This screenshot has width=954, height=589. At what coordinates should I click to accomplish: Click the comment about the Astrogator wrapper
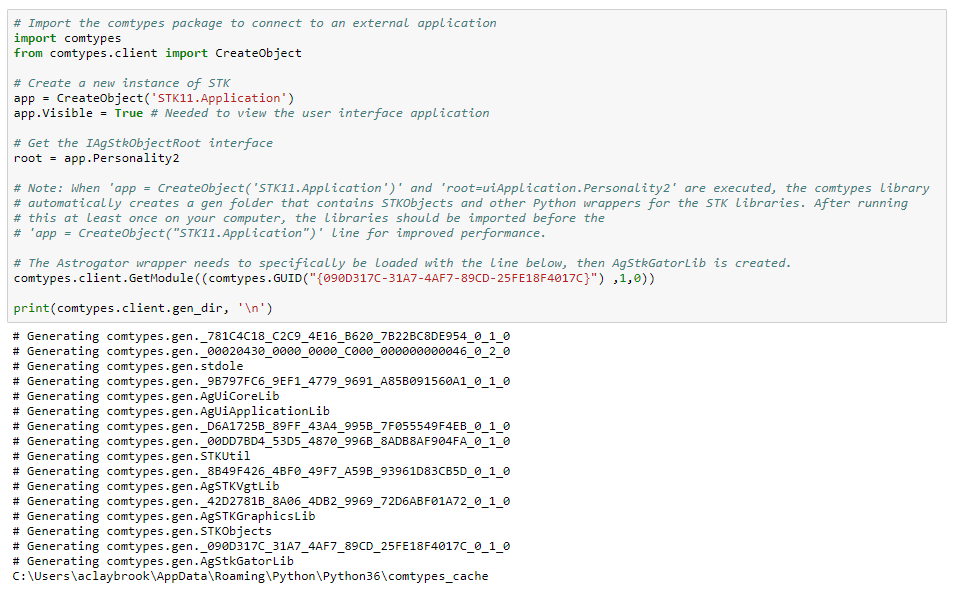[x=401, y=263]
